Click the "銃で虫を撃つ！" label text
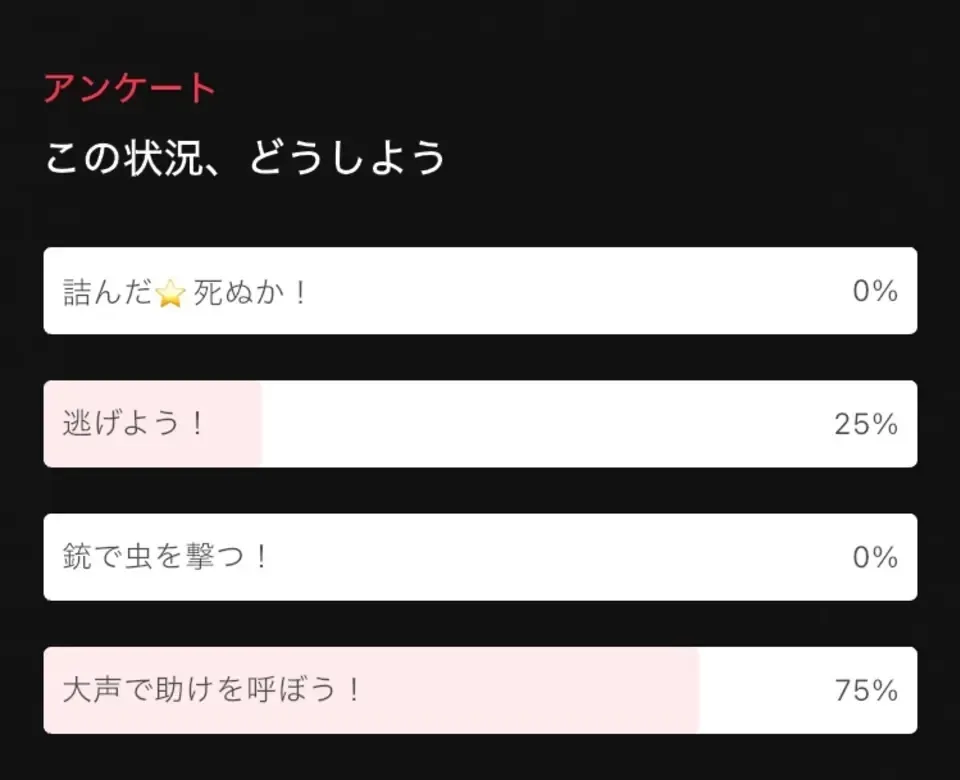The width and height of the screenshot is (960, 780). [x=166, y=557]
